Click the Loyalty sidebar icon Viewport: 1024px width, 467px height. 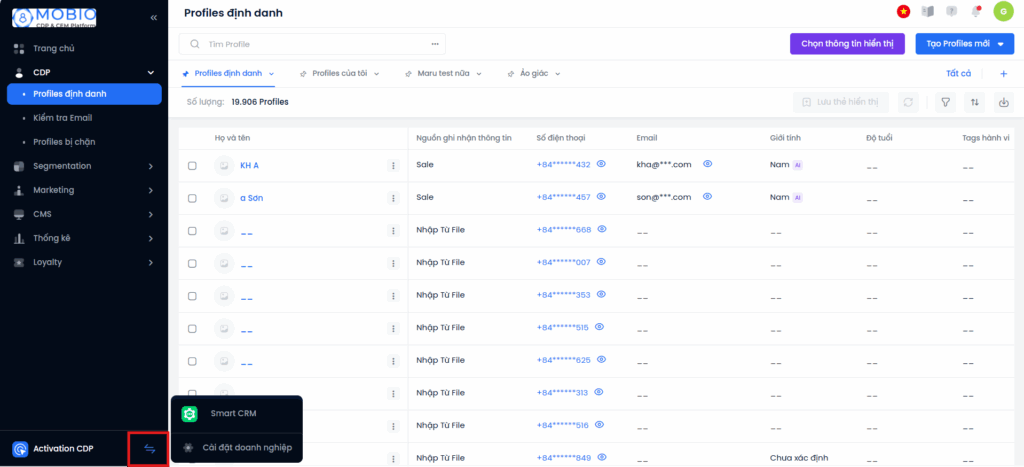19,263
